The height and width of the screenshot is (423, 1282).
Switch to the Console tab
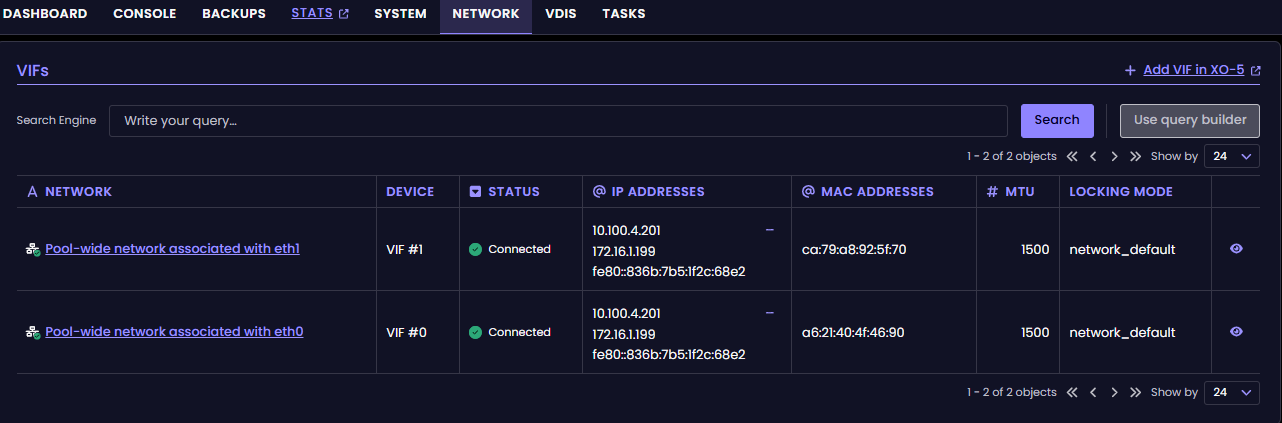(145, 14)
